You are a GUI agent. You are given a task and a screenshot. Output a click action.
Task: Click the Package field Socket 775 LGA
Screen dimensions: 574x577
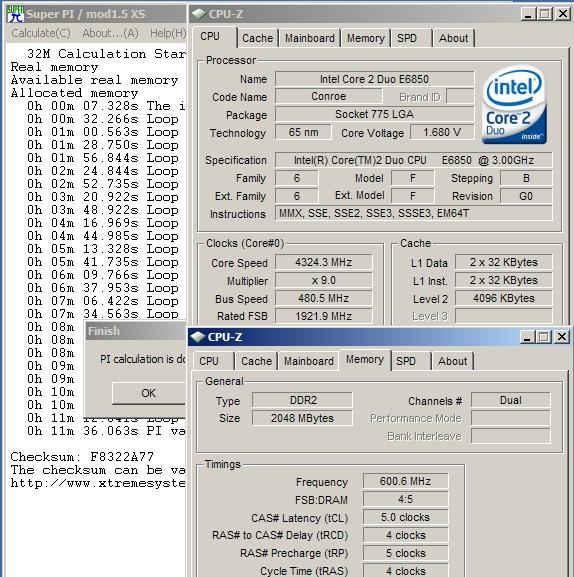(374, 114)
